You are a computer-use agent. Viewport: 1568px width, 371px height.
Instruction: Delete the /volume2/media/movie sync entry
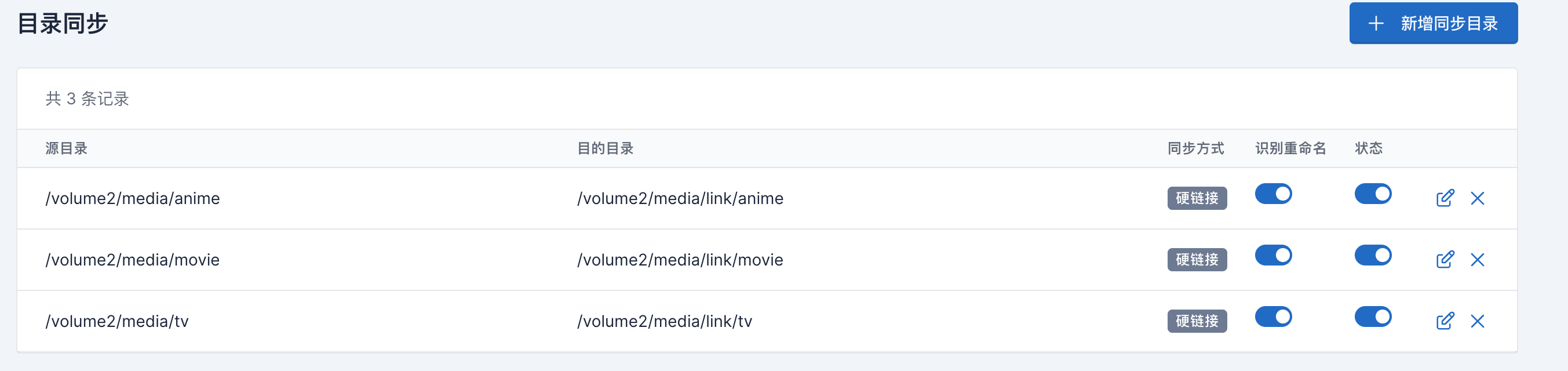click(x=1476, y=260)
